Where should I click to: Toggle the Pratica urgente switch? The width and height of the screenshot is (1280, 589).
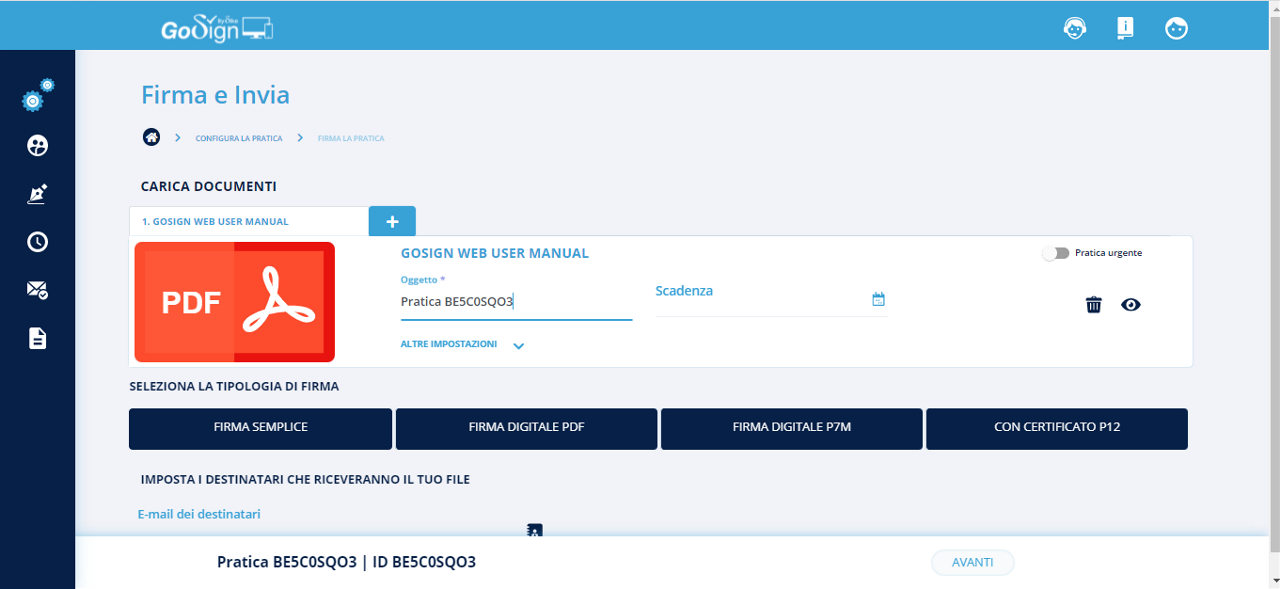[1055, 253]
